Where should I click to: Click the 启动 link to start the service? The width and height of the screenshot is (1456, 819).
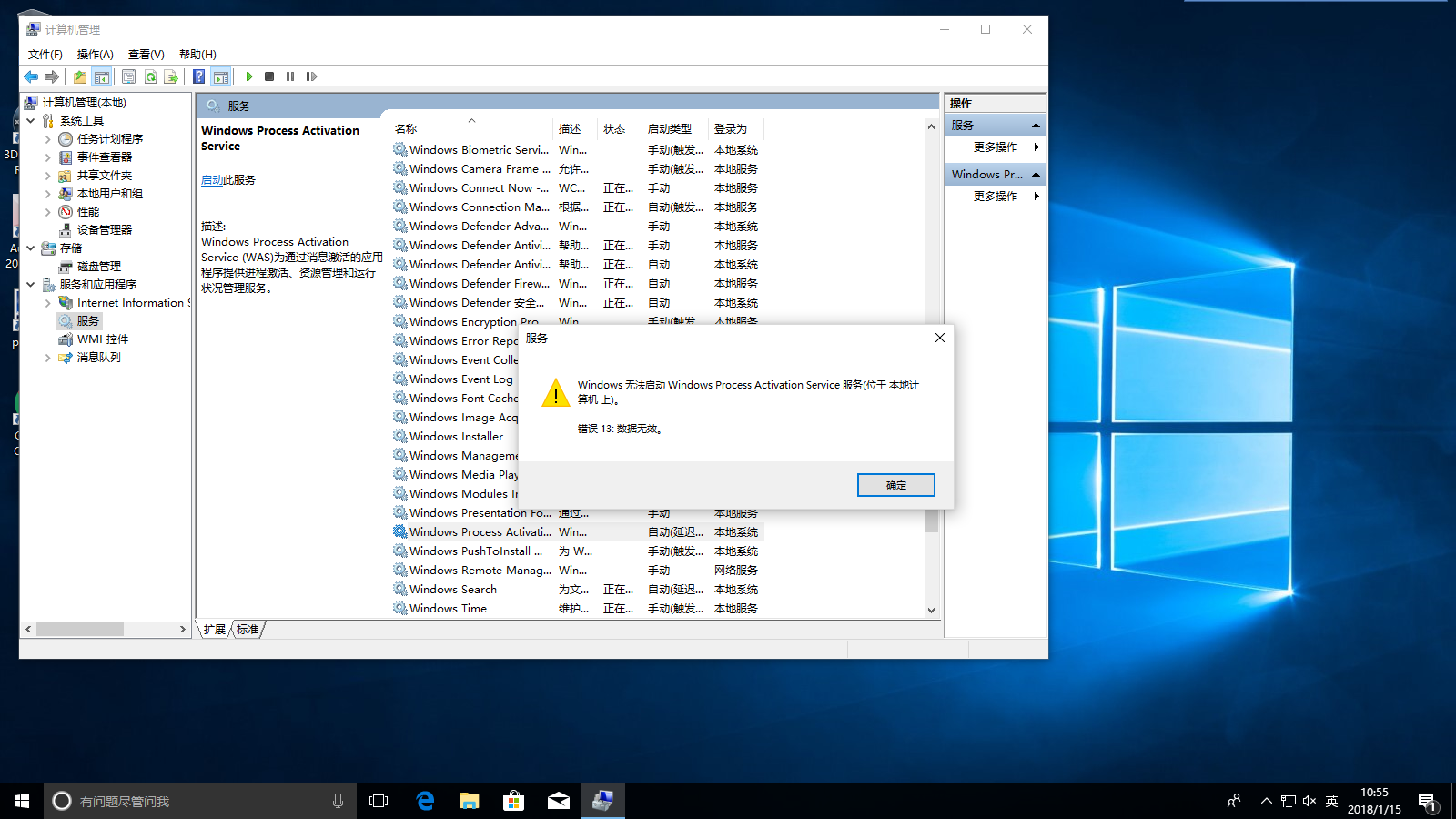coord(212,180)
